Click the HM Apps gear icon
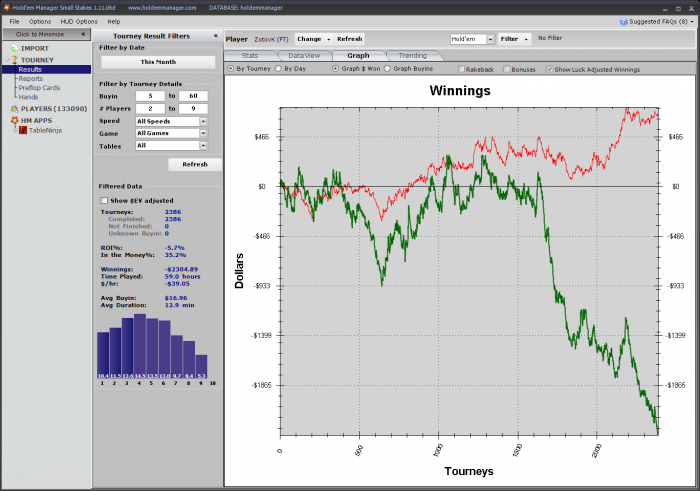Image resolution: width=700 pixels, height=491 pixels. tap(14, 121)
